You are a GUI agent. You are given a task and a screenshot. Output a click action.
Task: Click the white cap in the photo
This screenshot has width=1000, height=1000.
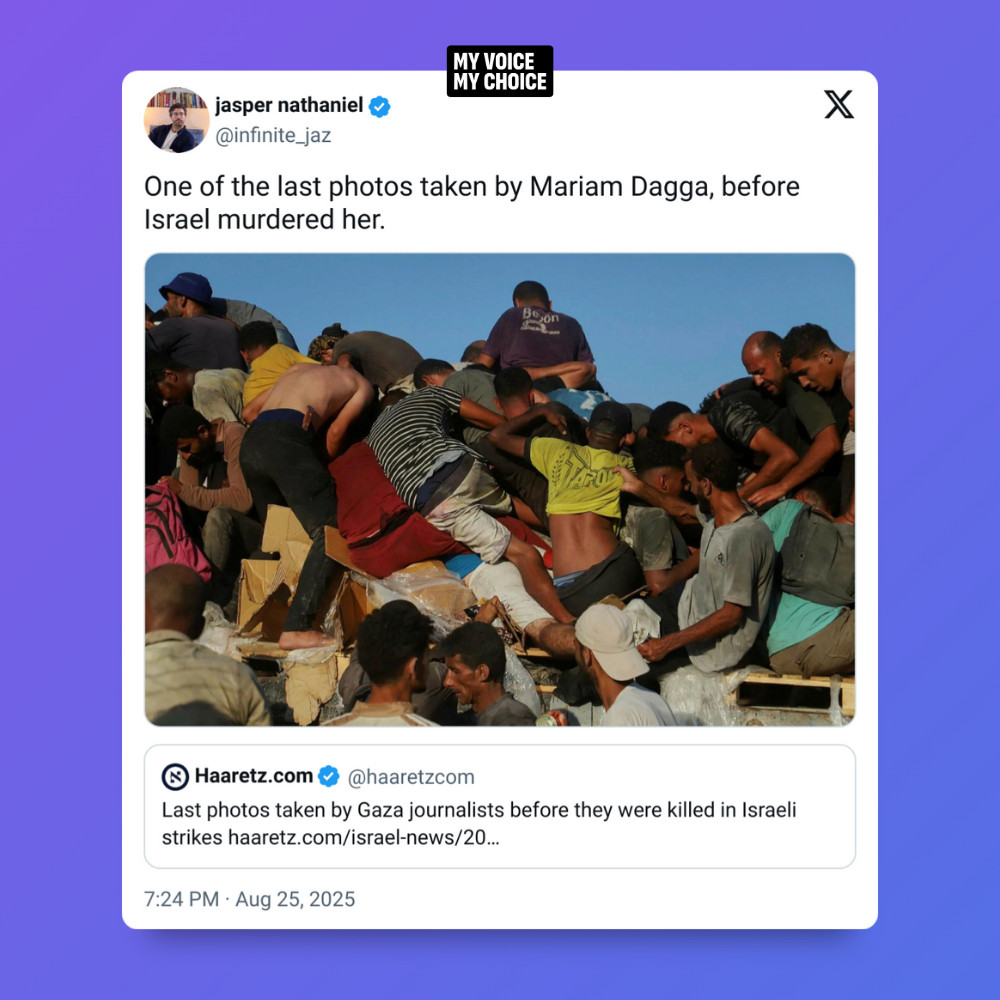click(x=610, y=640)
